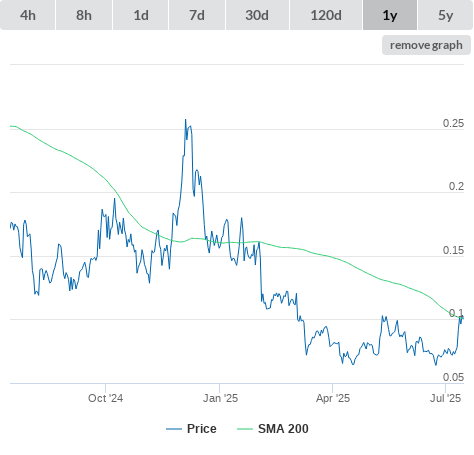Click the 0.15 y-axis value
Screen dimensions: 474x455
pos(453,250)
